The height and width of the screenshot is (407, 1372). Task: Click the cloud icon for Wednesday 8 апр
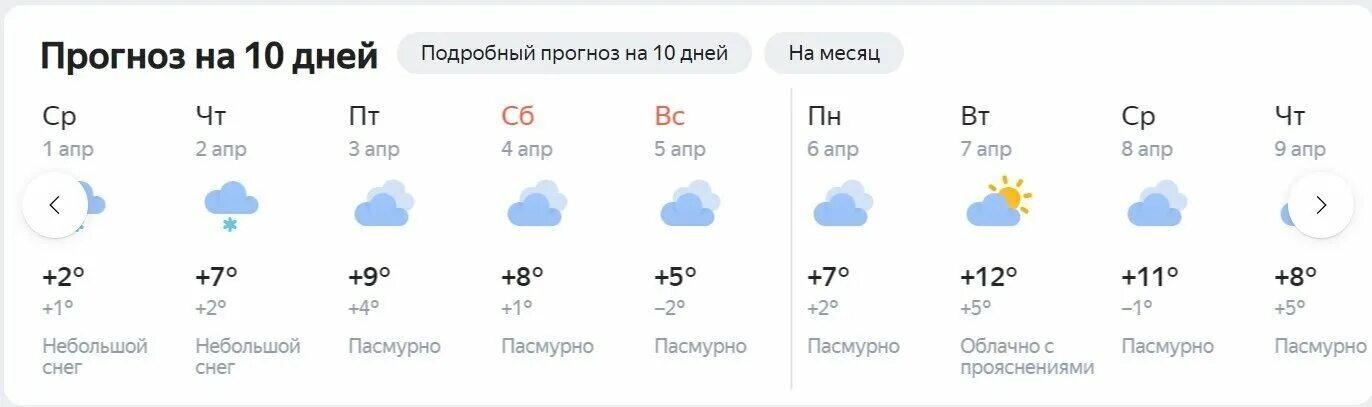click(1157, 204)
